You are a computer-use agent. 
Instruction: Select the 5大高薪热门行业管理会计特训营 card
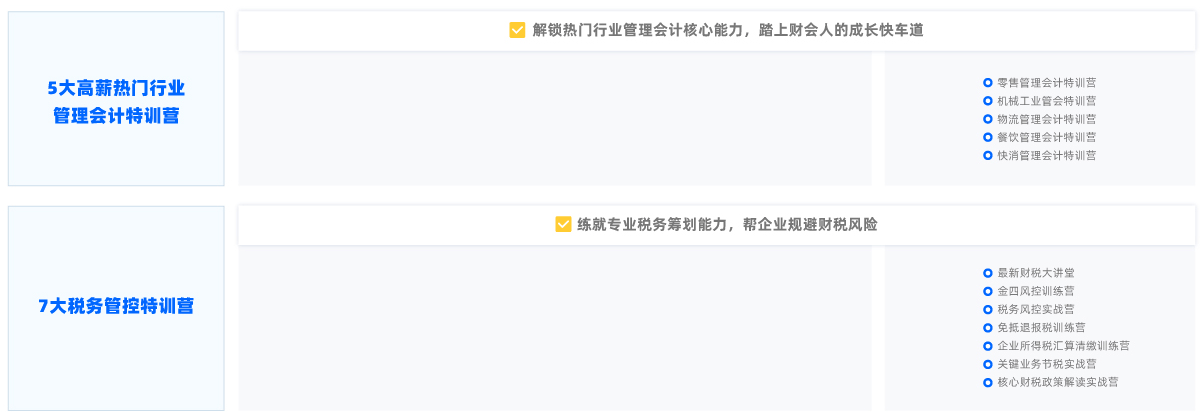[116, 100]
